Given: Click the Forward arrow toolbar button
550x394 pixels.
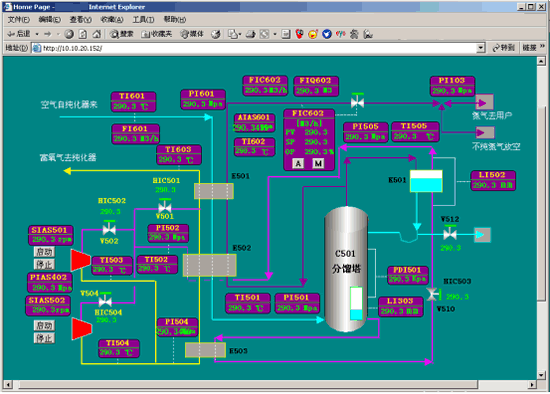Looking at the screenshot, I should point(48,34).
